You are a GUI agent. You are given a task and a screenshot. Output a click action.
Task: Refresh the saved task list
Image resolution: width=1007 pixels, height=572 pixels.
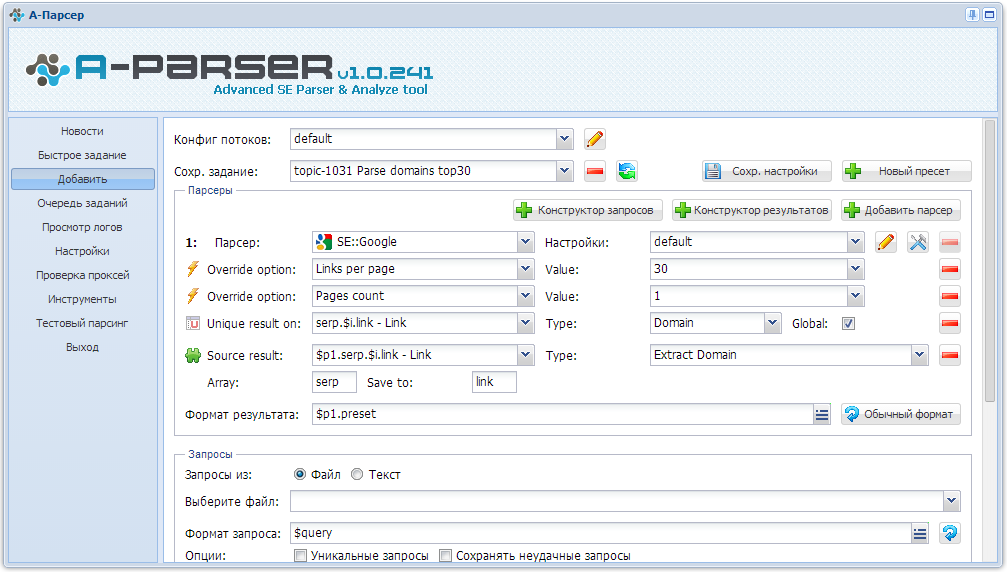tap(627, 171)
